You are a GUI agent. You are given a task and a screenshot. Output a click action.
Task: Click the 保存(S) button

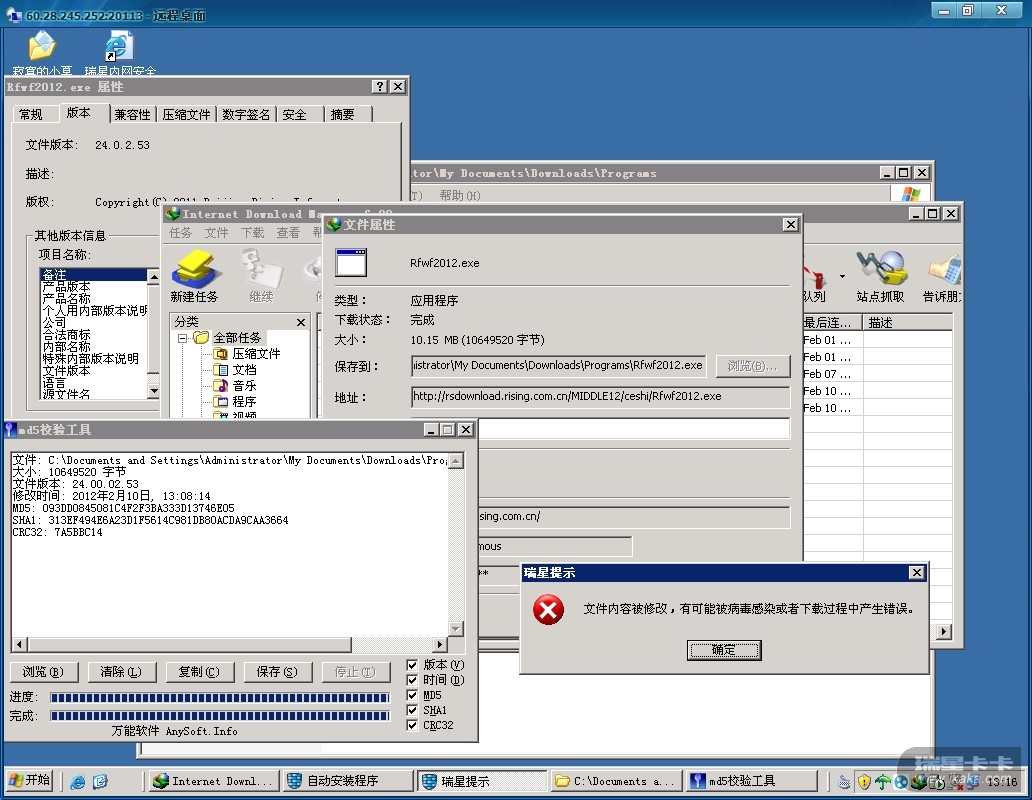277,672
